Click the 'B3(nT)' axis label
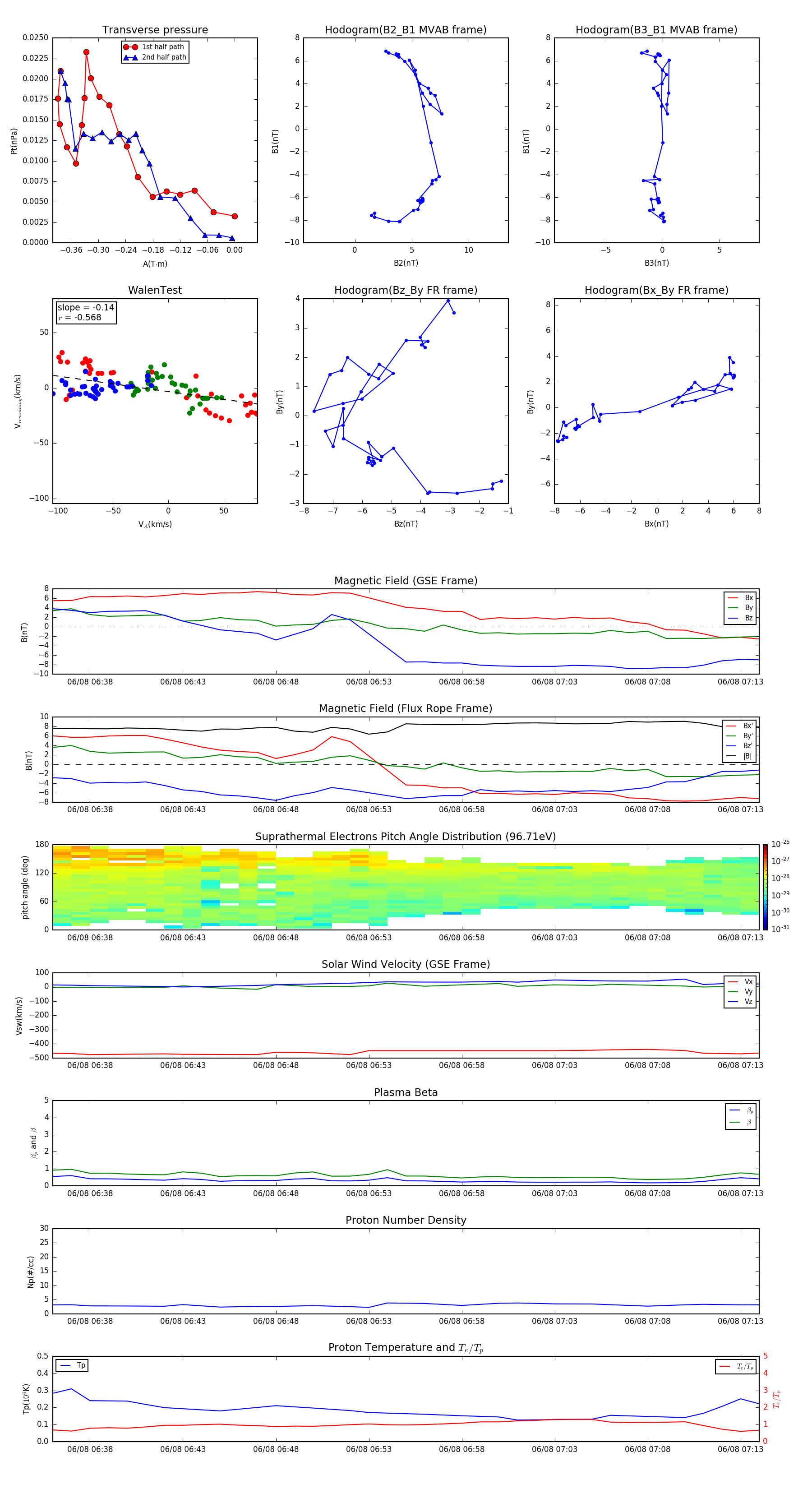 656,263
